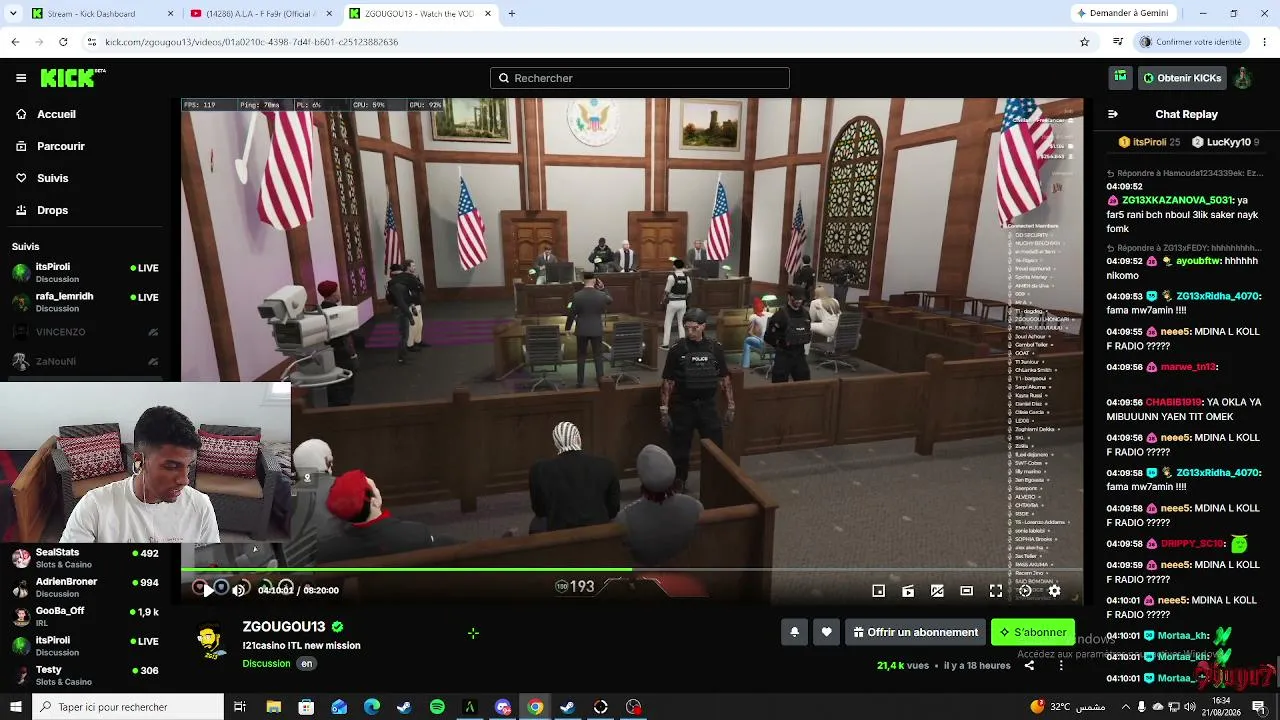Select chat user ZG13XKAZANOVA_5031
Viewport: 1280px width, 720px height.
pos(1177,200)
